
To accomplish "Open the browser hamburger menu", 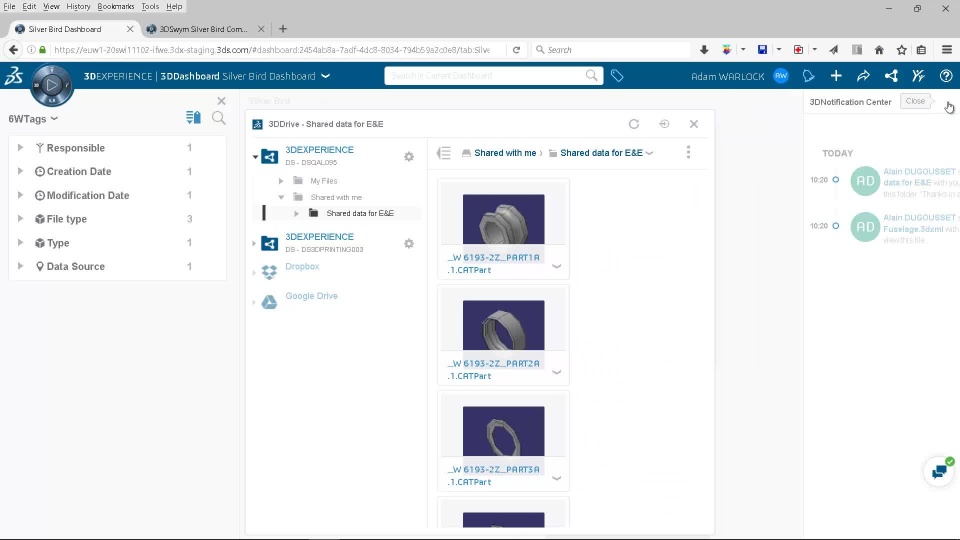I will click(947, 50).
